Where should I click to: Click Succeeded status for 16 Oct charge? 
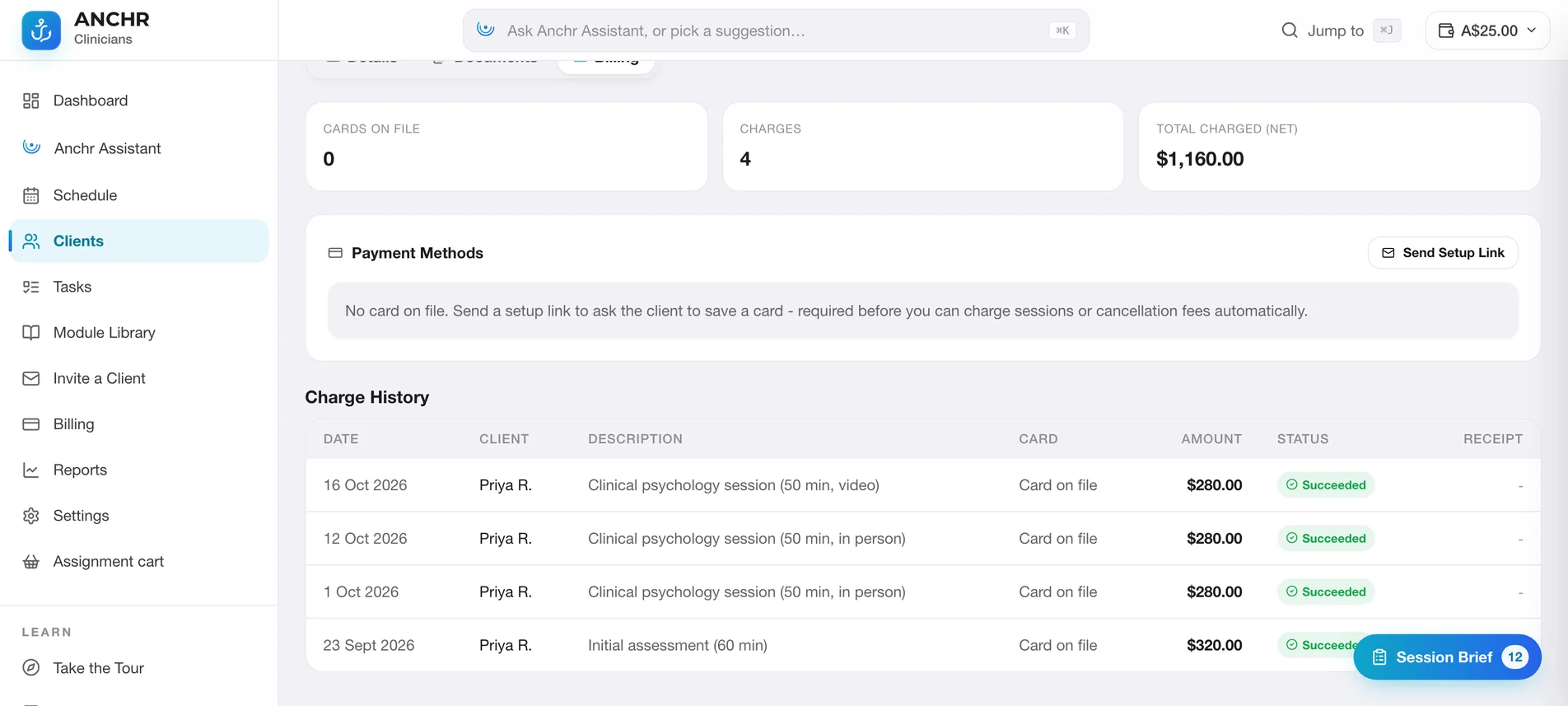point(1326,485)
